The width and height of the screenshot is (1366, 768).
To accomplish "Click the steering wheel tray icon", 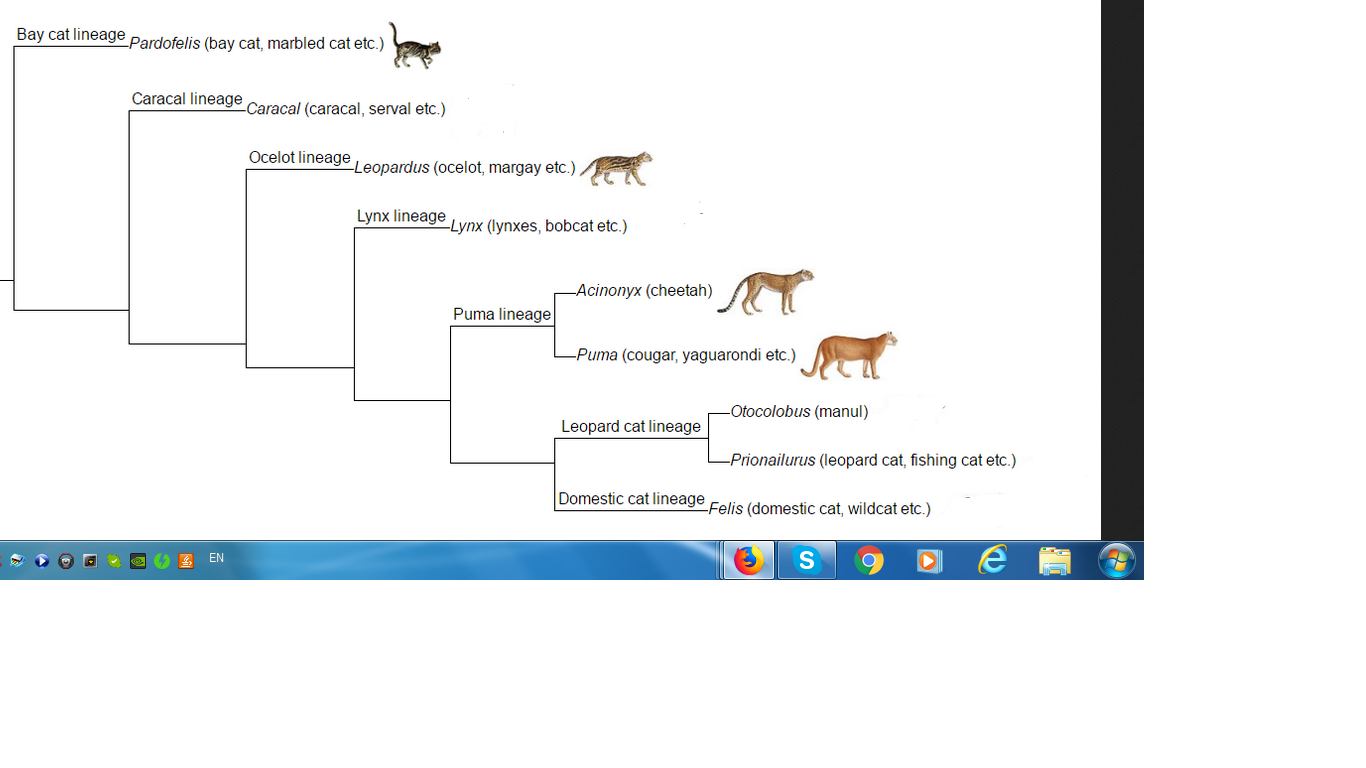I will [x=66, y=561].
